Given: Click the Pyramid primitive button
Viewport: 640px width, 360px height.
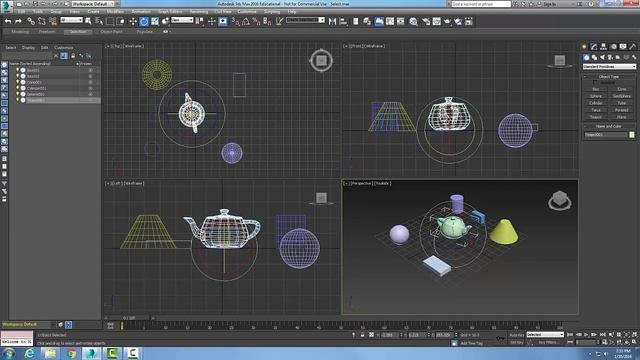Looking at the screenshot, I should click(622, 110).
